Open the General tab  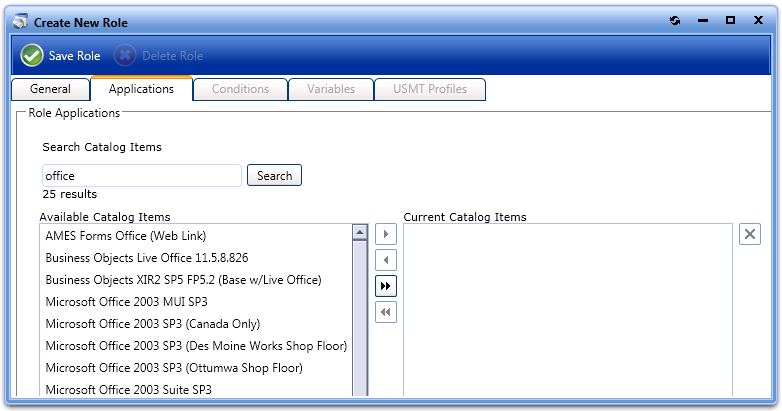click(x=50, y=89)
